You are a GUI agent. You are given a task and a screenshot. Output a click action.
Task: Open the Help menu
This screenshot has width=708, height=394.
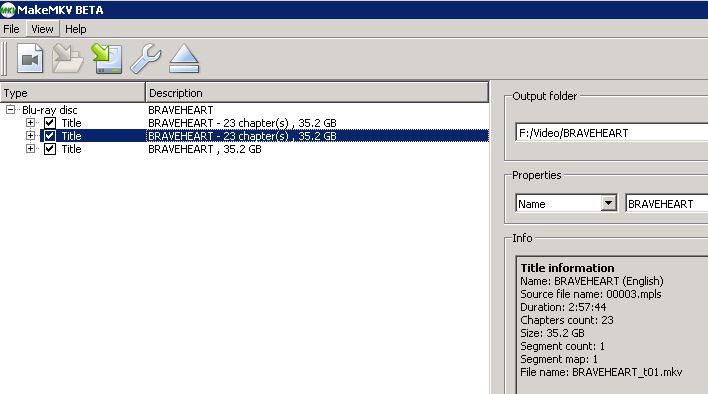75,29
